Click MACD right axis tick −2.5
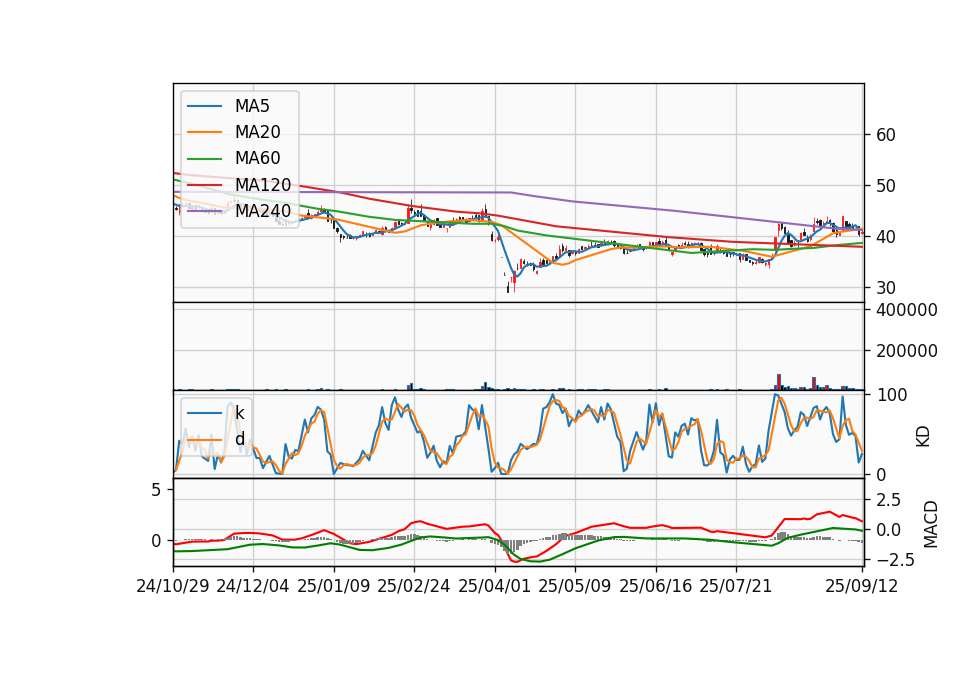 coord(895,560)
